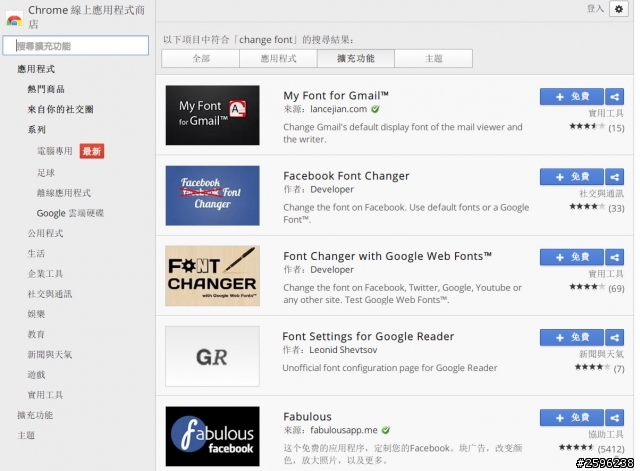The height and width of the screenshot is (471, 640).
Task: Open sidebar 擴充功能 section
Action: (35, 415)
